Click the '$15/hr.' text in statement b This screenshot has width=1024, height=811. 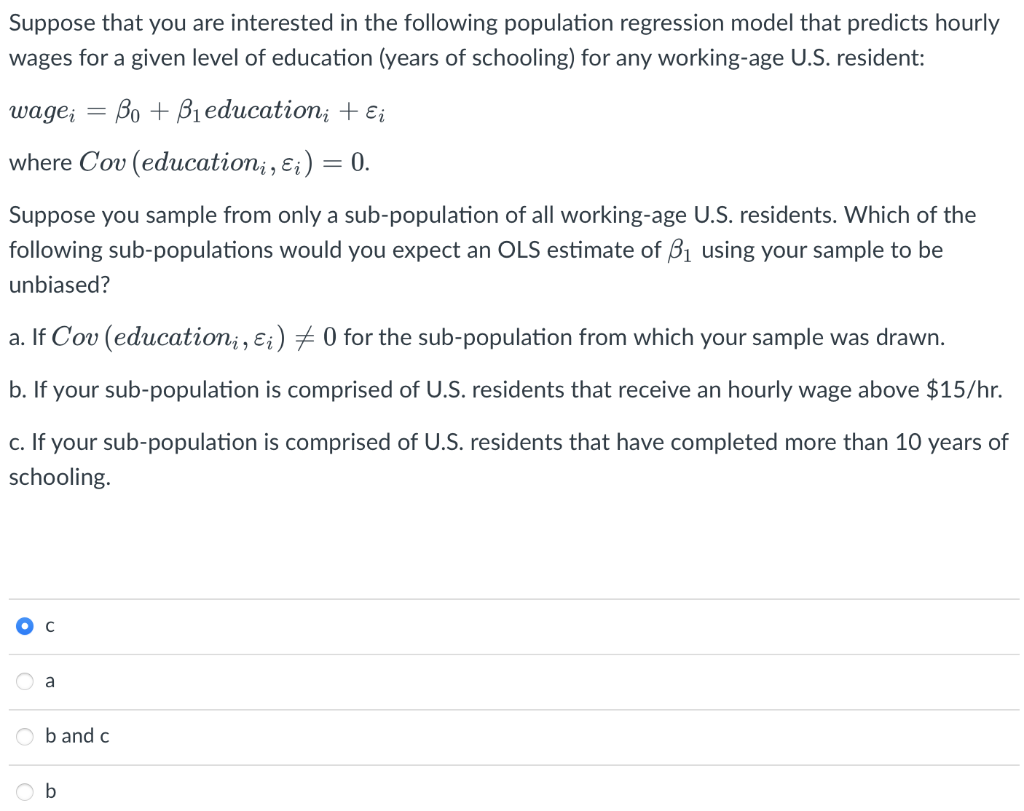click(x=964, y=390)
